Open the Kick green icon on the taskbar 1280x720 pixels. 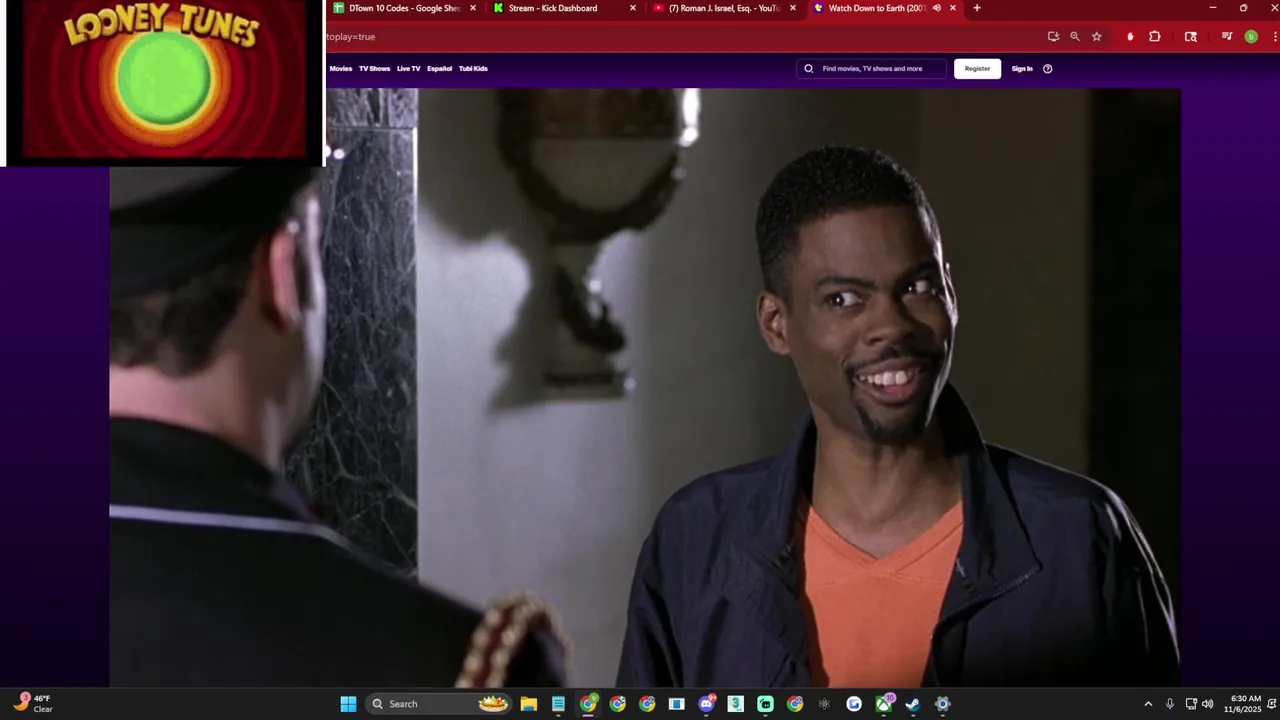[x=765, y=704]
